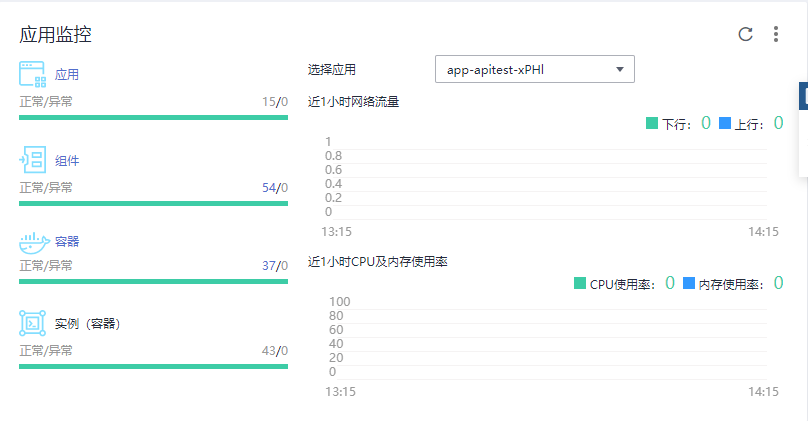Click the 应用 application window icon
Screen dimensions: 808x421
pyautogui.click(x=33, y=74)
